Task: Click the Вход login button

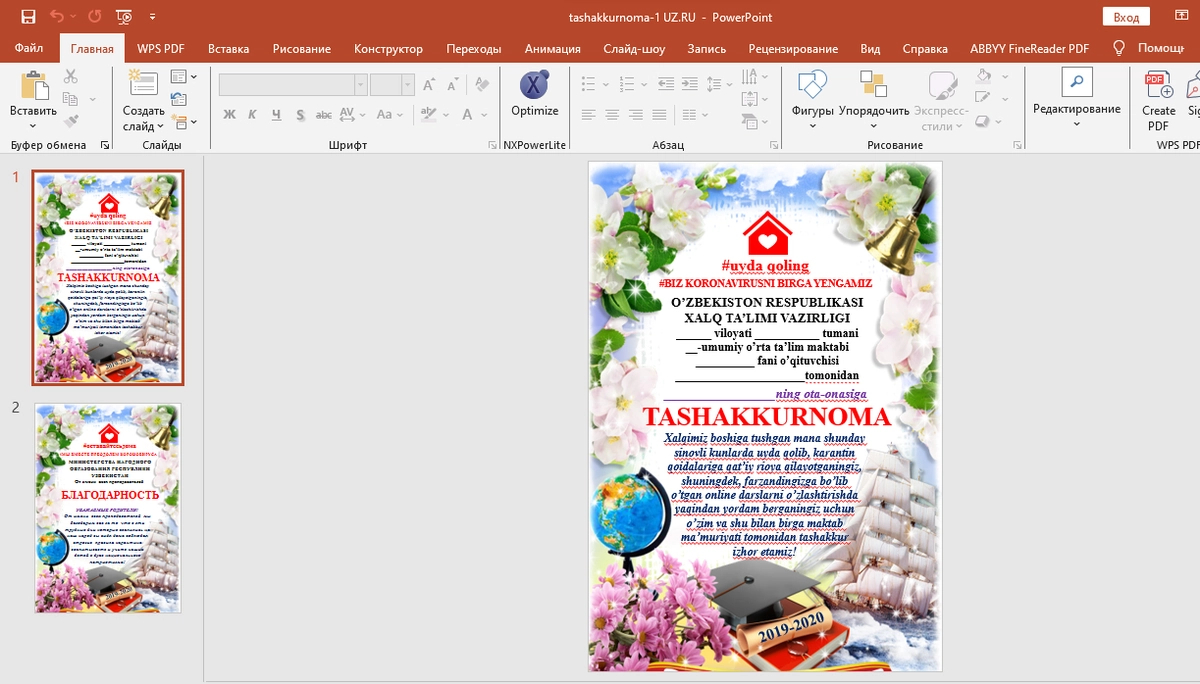Action: click(x=1125, y=16)
